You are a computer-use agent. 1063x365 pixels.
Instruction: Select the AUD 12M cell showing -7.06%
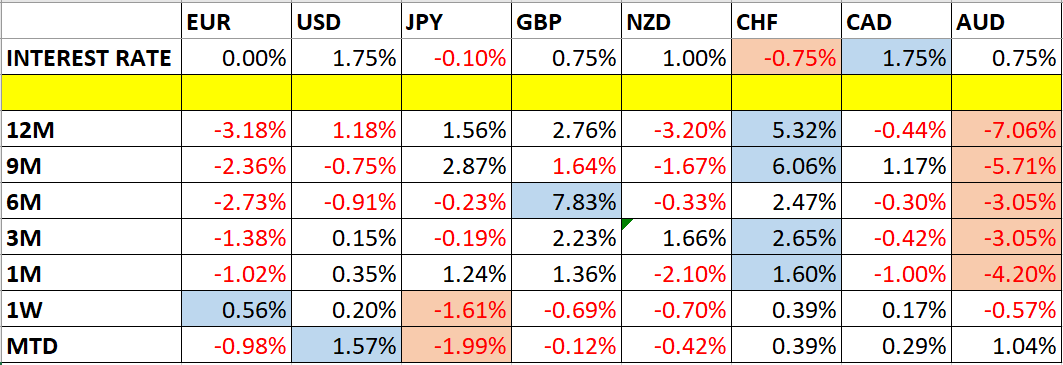tap(1007, 128)
